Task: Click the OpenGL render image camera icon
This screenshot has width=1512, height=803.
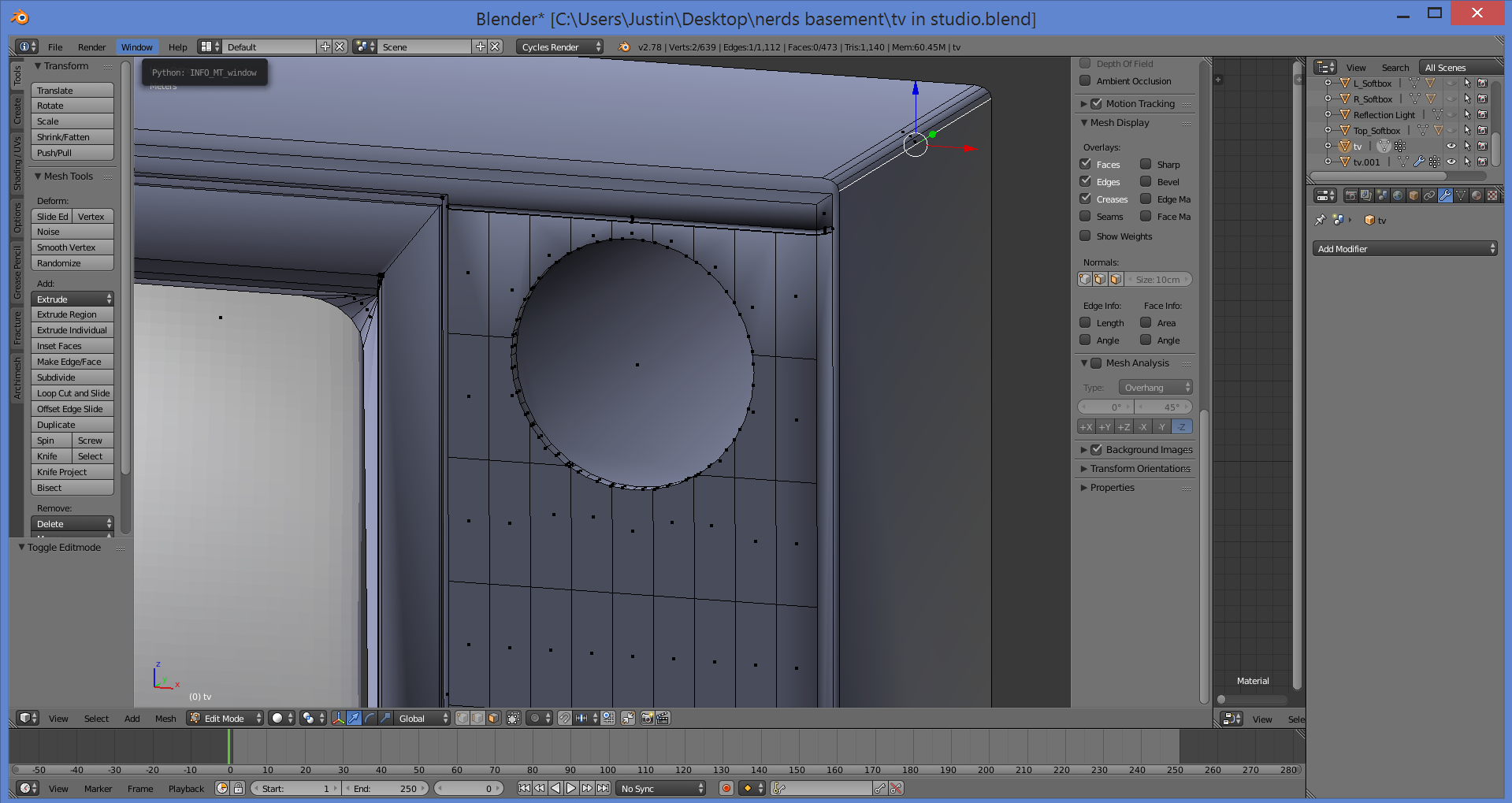Action: click(647, 718)
